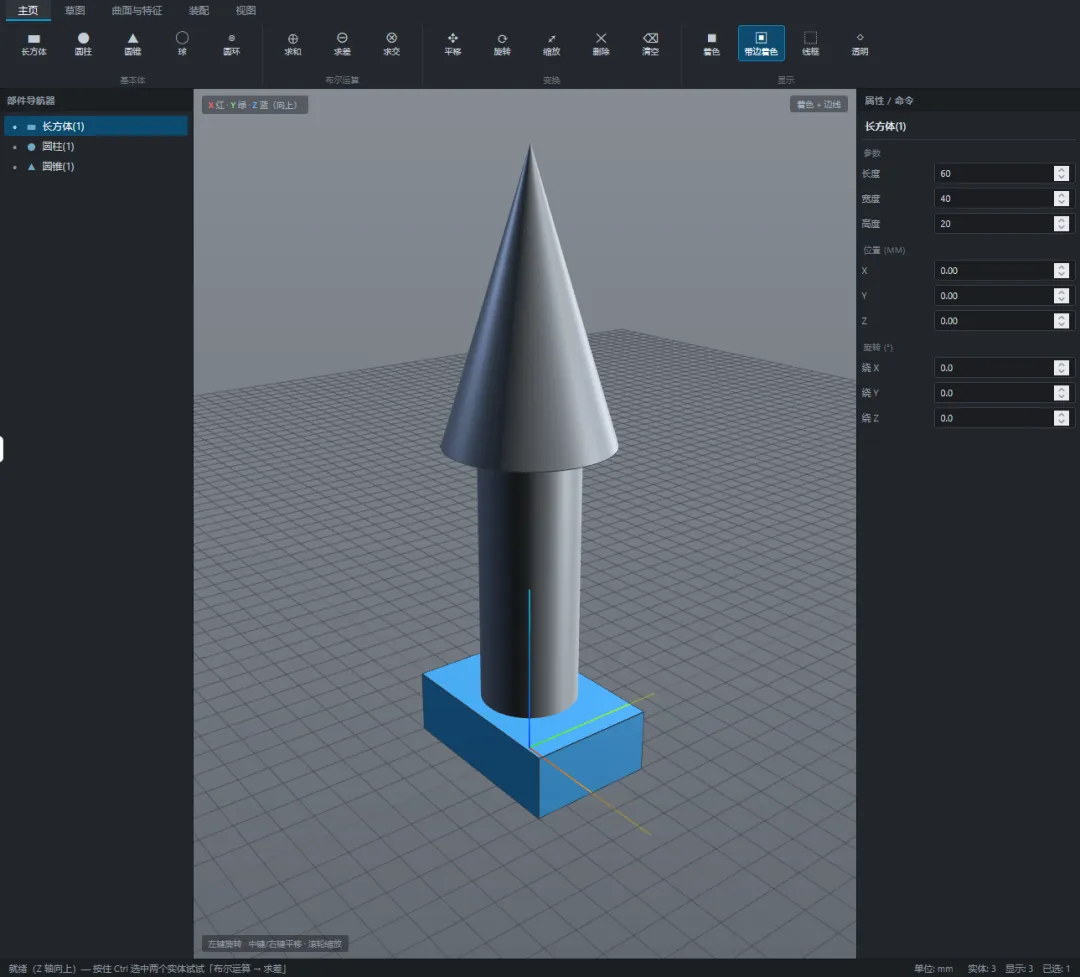The width and height of the screenshot is (1080, 977).
Task: Add a 长方体 box primitive
Action: pyautogui.click(x=34, y=43)
